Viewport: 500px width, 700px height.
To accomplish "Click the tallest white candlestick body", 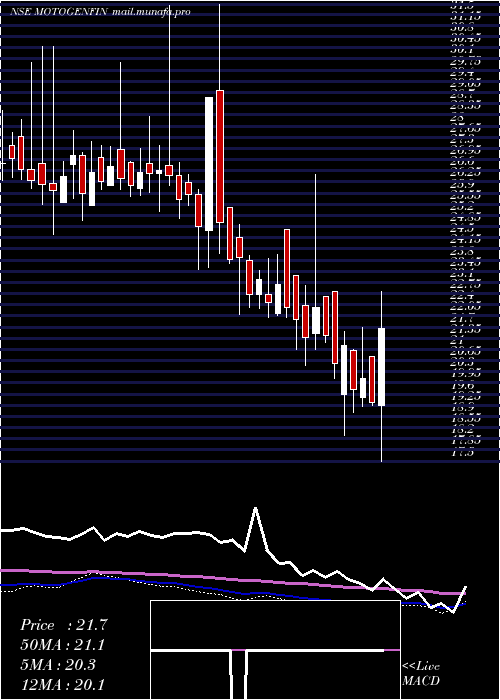I will (x=208, y=164).
